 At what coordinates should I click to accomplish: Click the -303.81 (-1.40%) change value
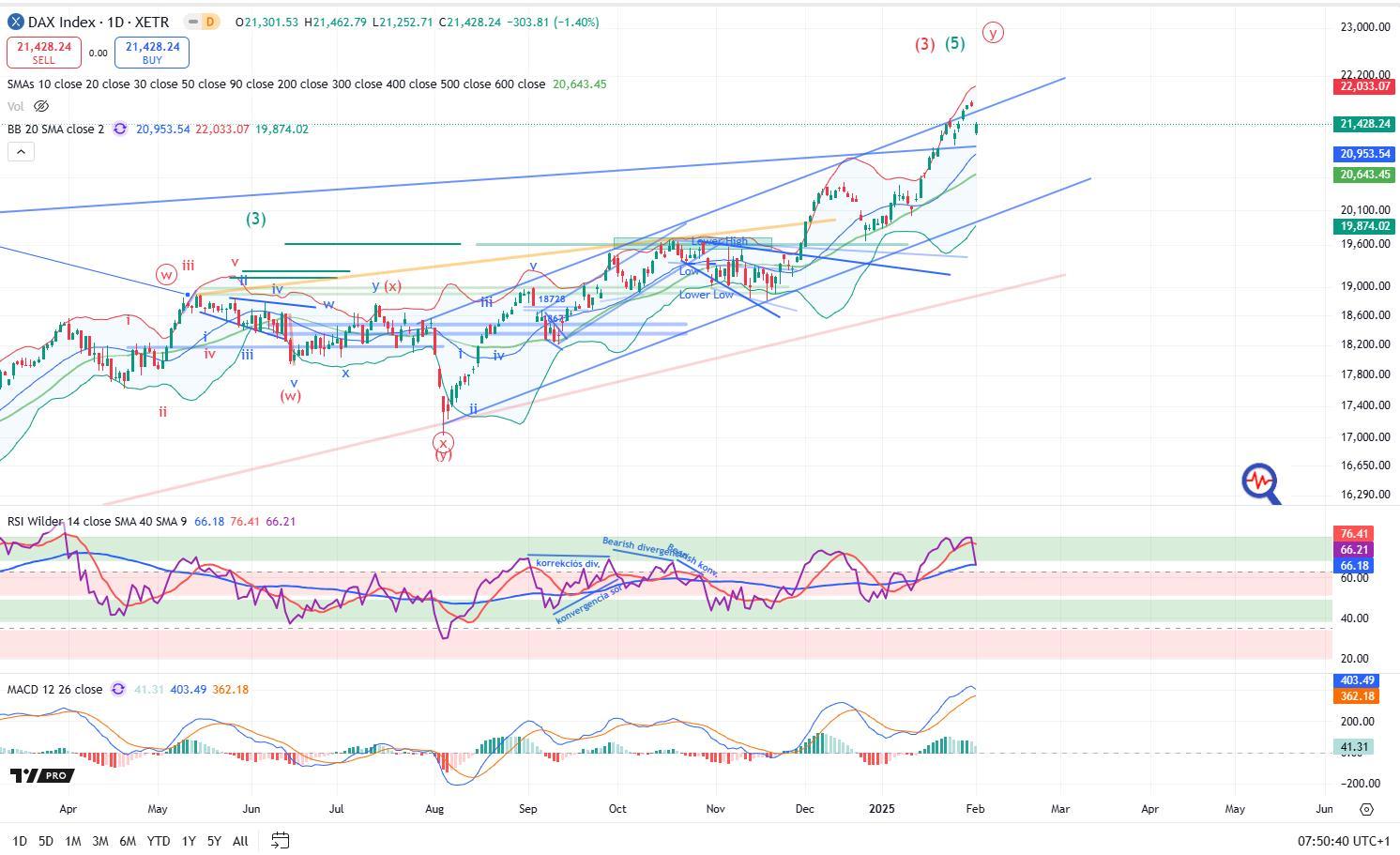tap(553, 22)
